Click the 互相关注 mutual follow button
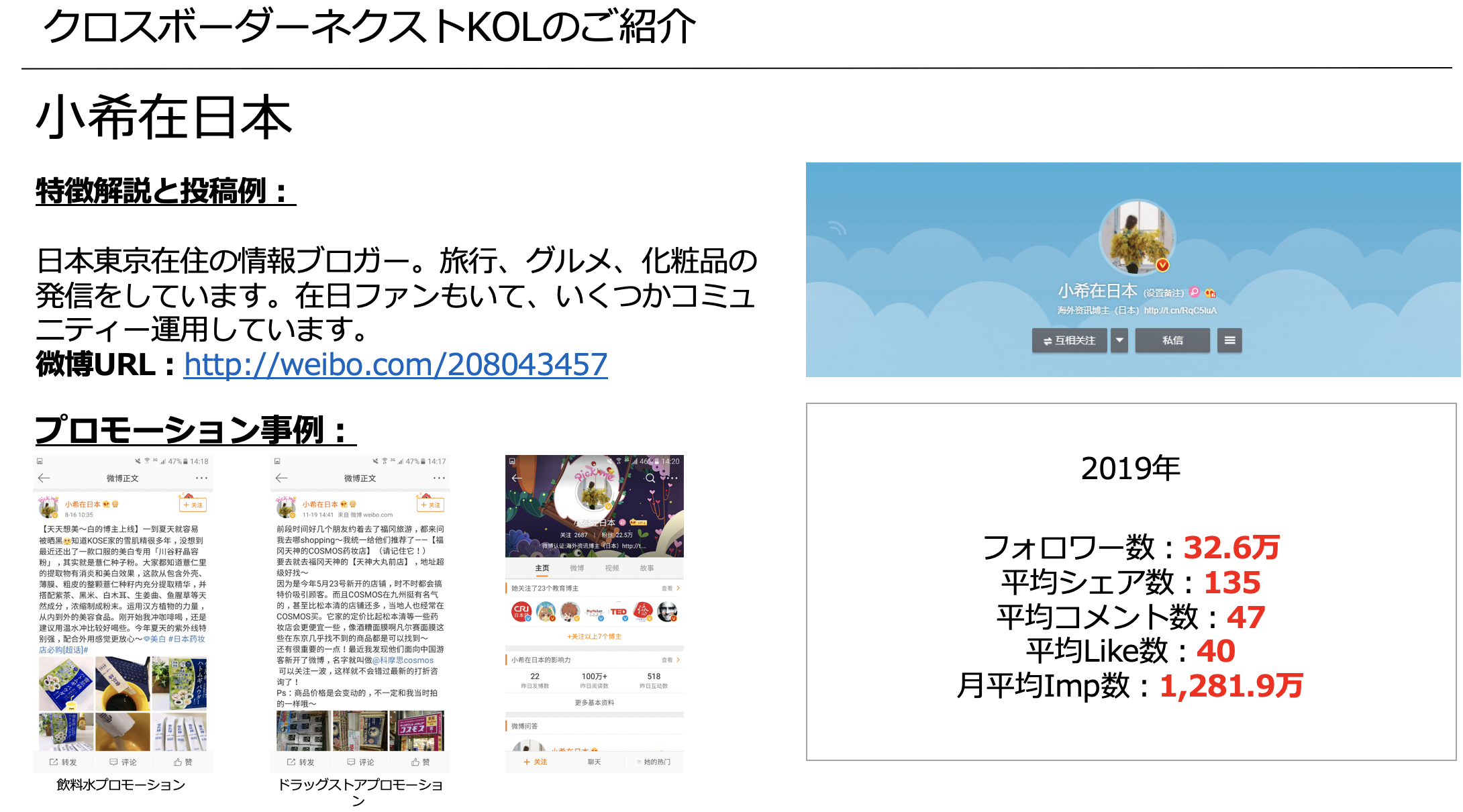1463x812 pixels. (x=1069, y=340)
